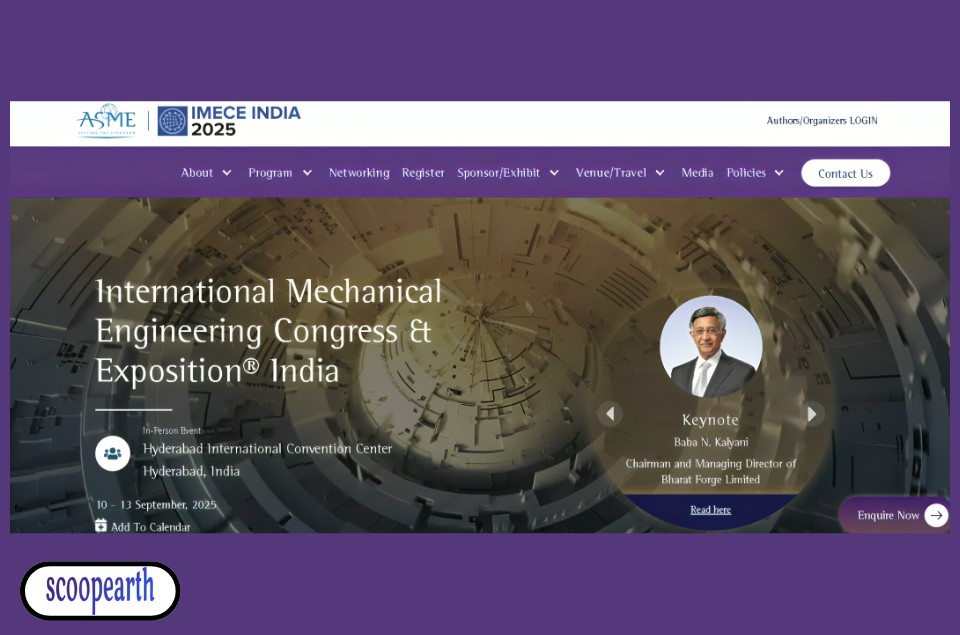Open the Authors/Organizers LOGIN link
The height and width of the screenshot is (635, 960).
coord(822,121)
